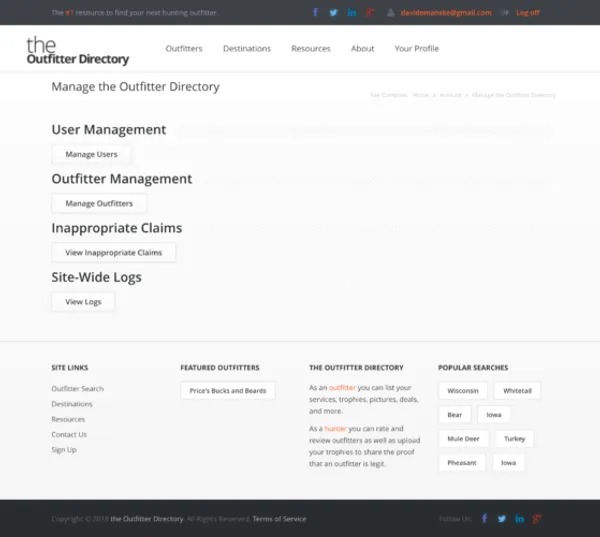
Task: Select the Pheasant popular search tag
Action: (462, 463)
